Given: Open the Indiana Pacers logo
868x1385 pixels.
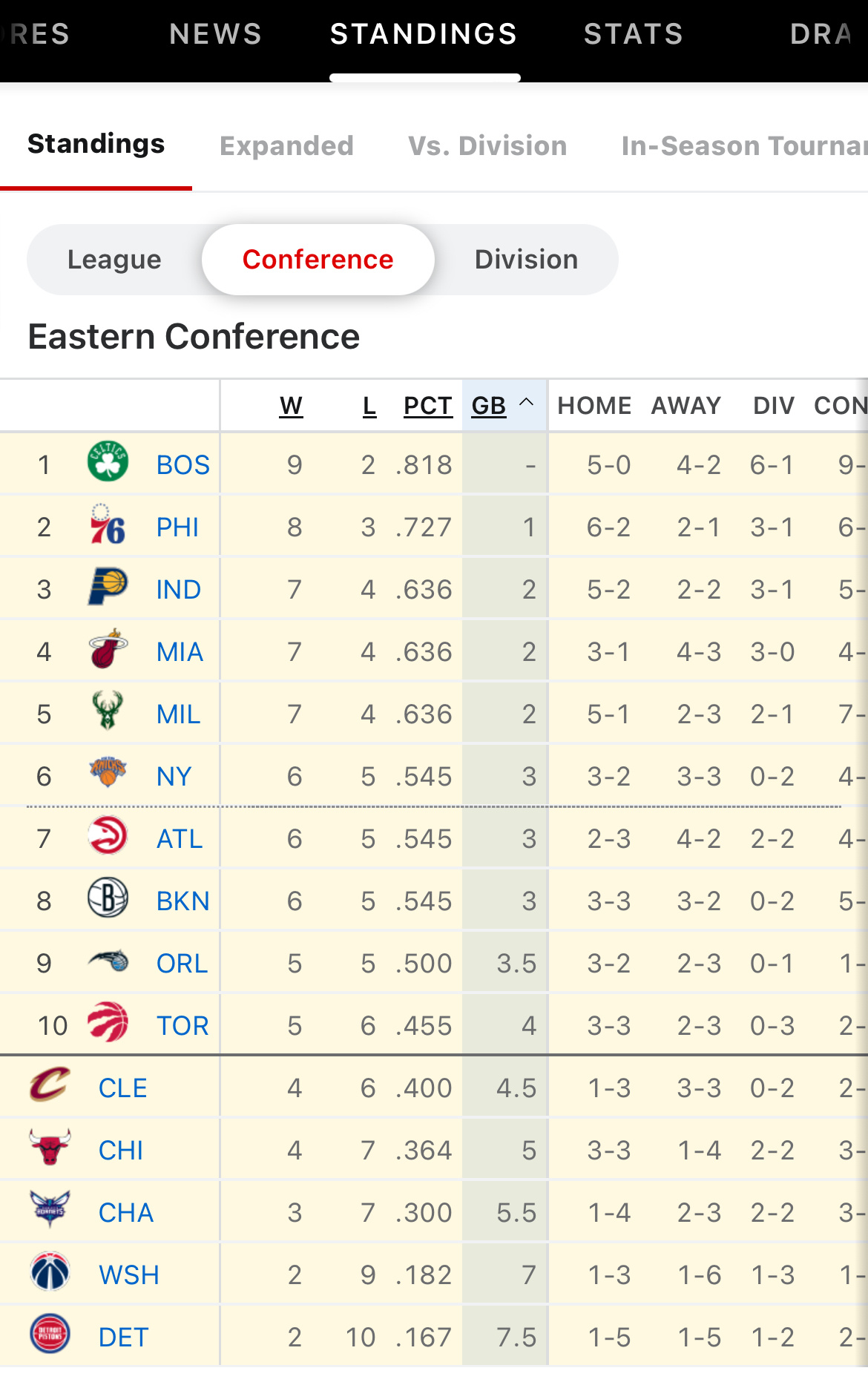Looking at the screenshot, I should [x=108, y=586].
